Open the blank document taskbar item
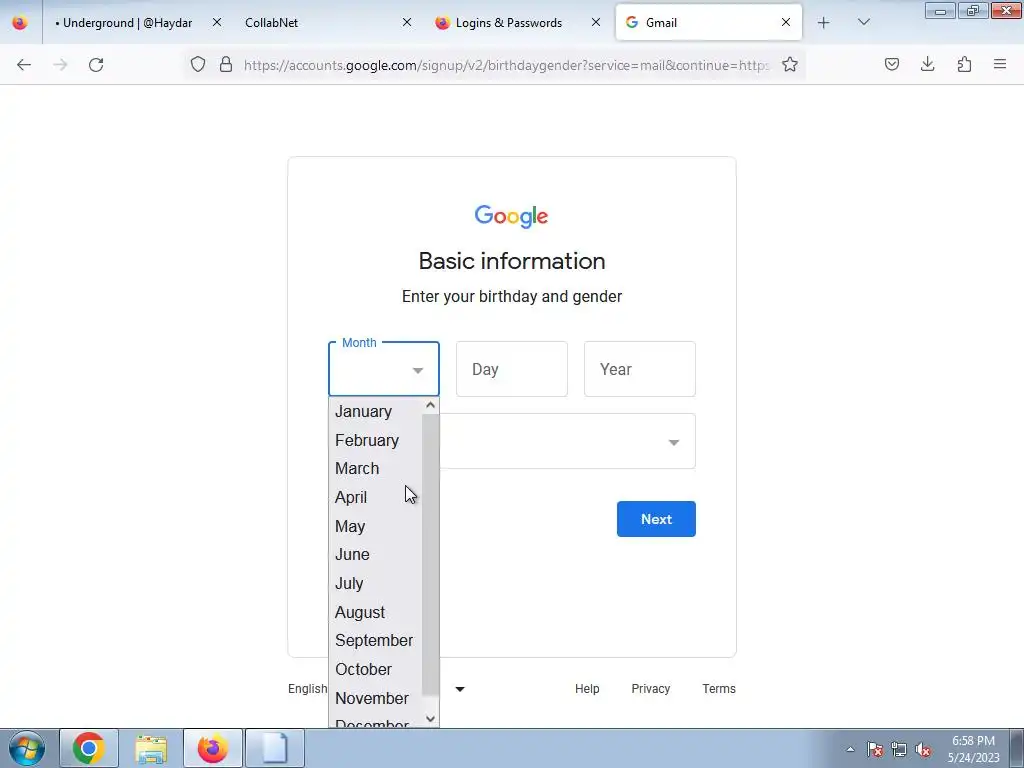 275,748
